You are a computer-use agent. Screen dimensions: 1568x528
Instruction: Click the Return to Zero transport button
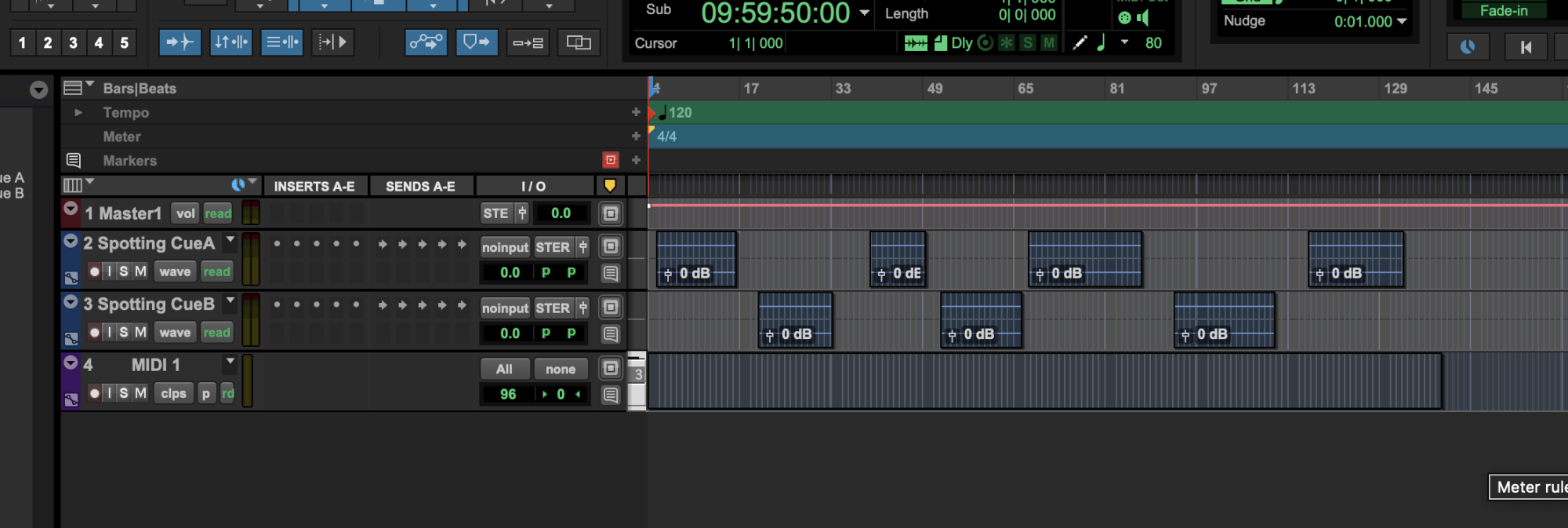1526,47
